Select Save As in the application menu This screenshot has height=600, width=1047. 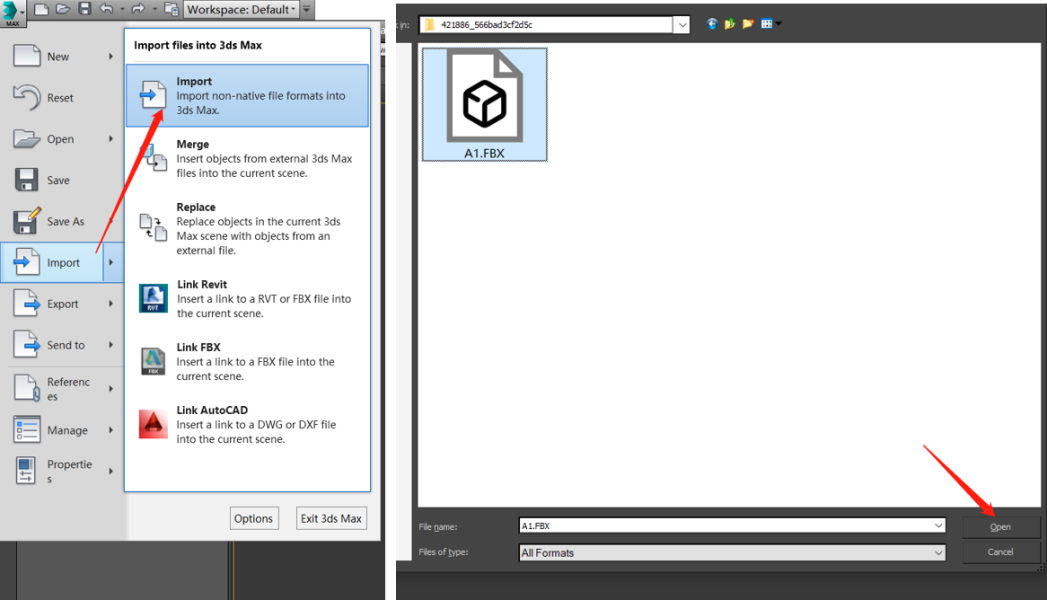tap(65, 222)
